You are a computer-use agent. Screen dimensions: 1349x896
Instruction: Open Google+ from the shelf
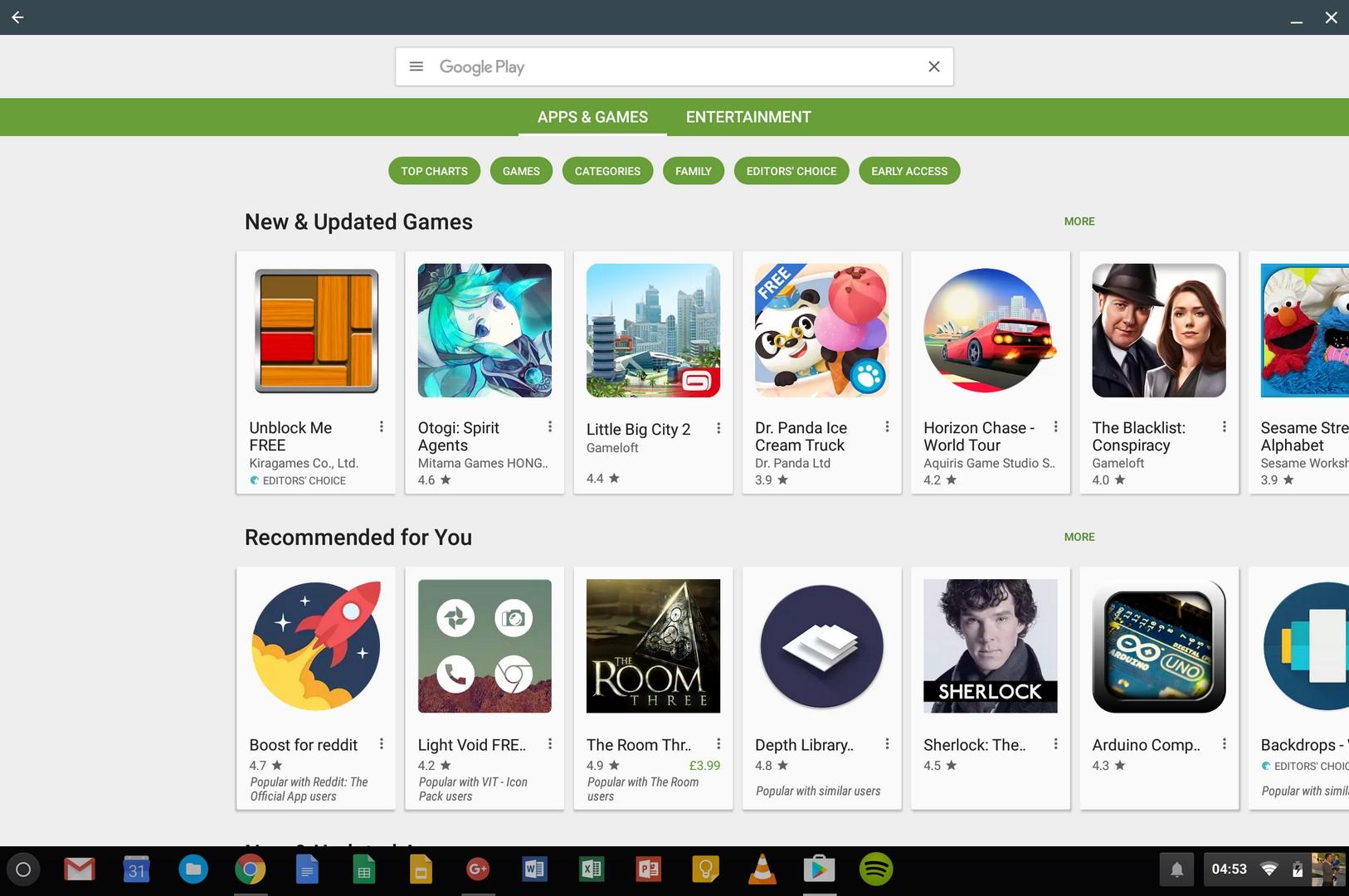coord(477,869)
